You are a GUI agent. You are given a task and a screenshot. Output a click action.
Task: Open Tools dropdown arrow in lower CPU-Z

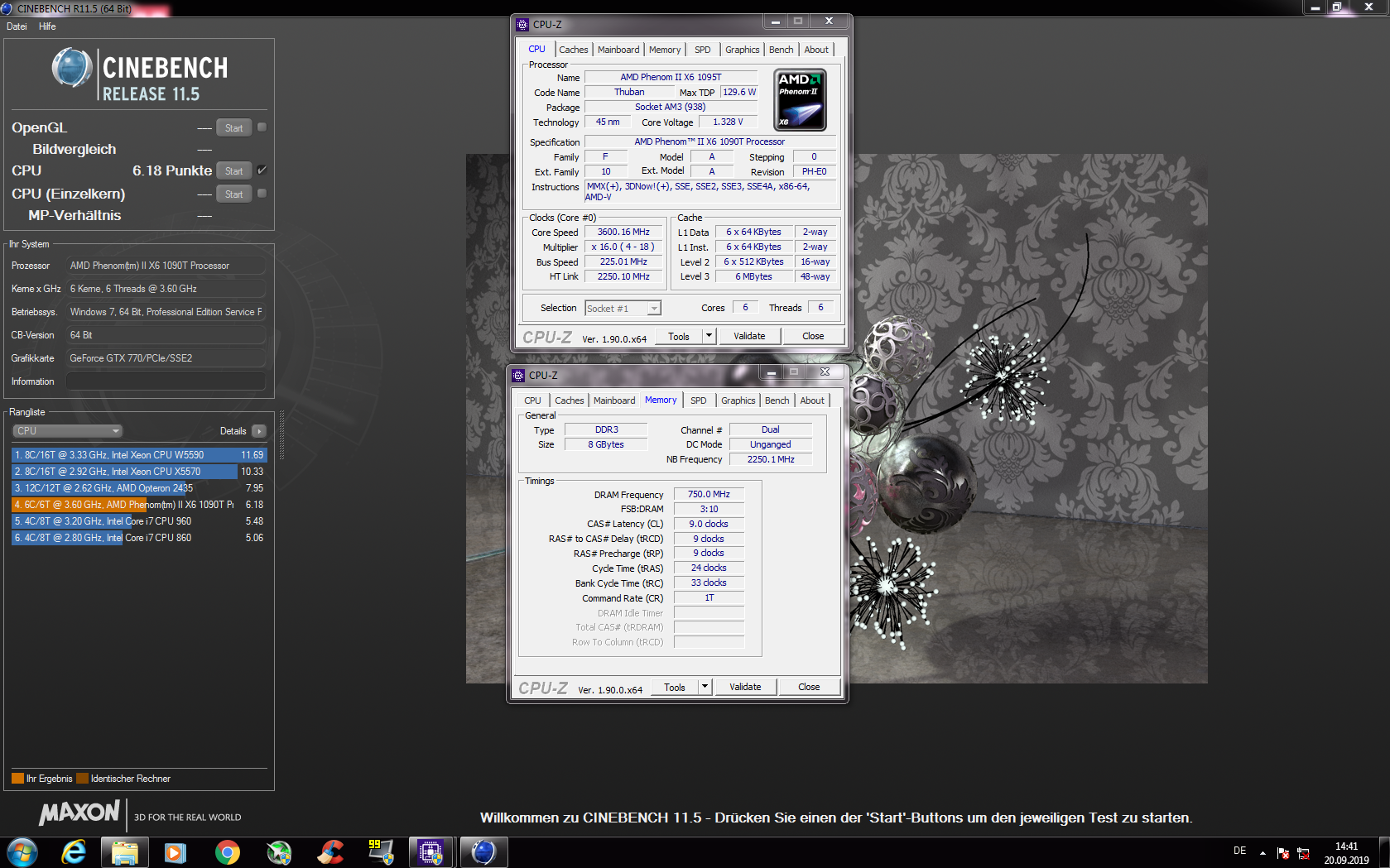click(x=705, y=687)
